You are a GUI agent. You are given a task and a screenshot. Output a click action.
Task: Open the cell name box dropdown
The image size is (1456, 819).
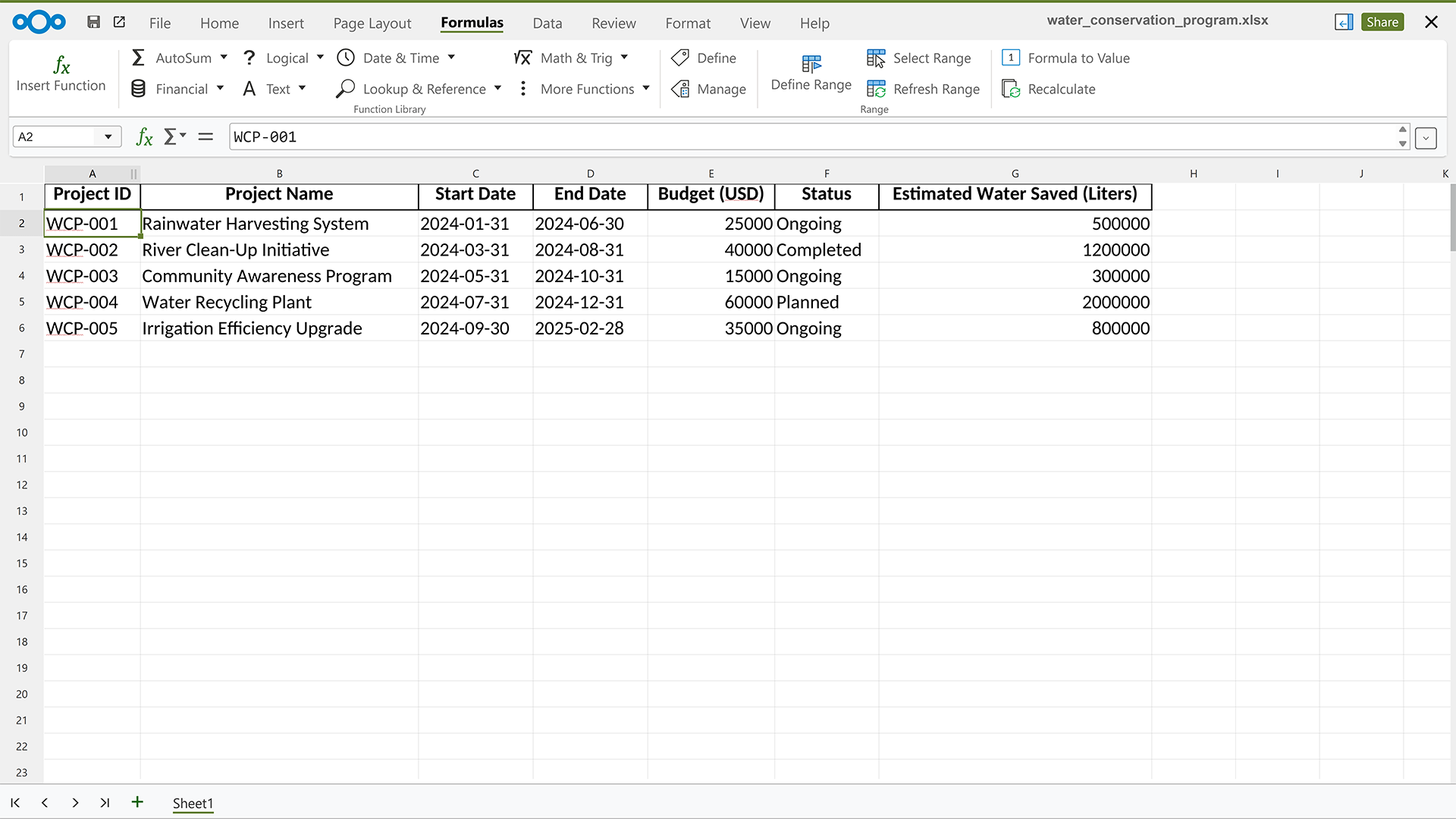tap(108, 136)
